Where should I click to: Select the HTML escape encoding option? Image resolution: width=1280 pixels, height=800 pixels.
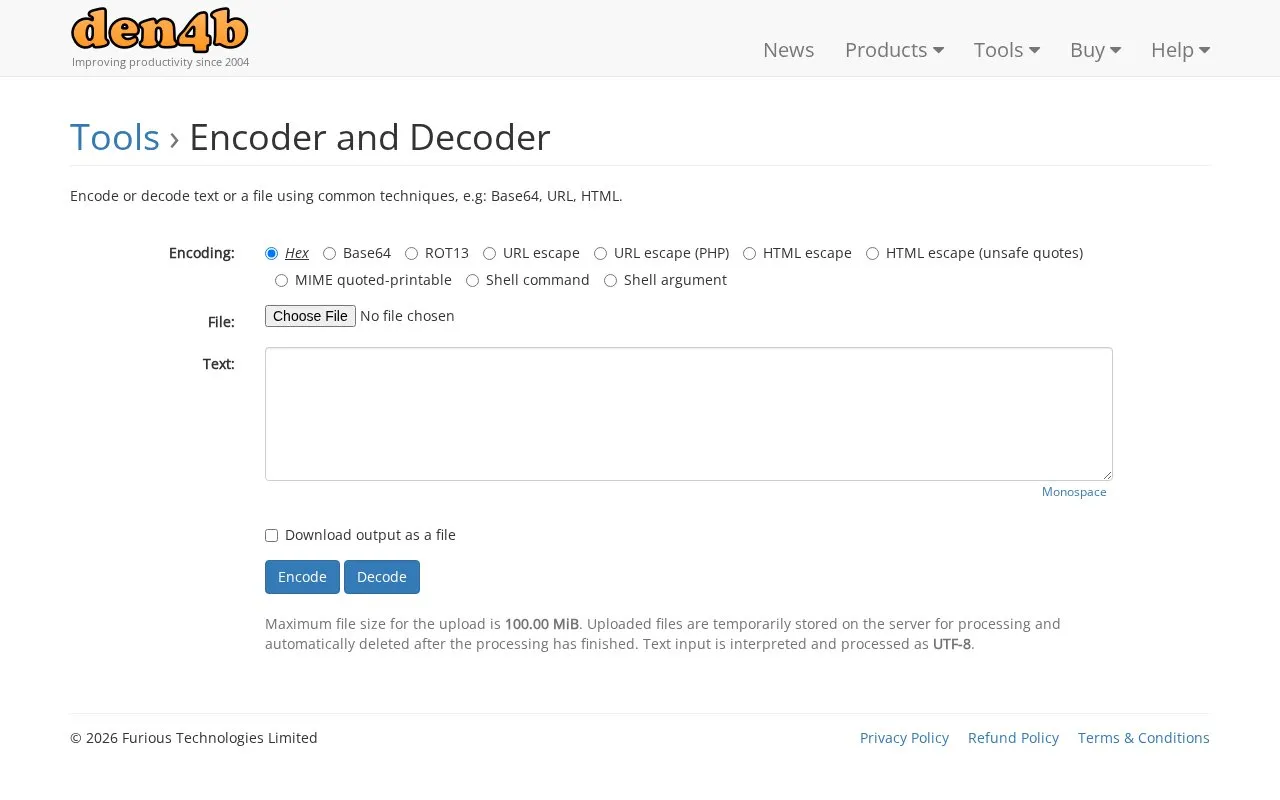click(x=749, y=254)
